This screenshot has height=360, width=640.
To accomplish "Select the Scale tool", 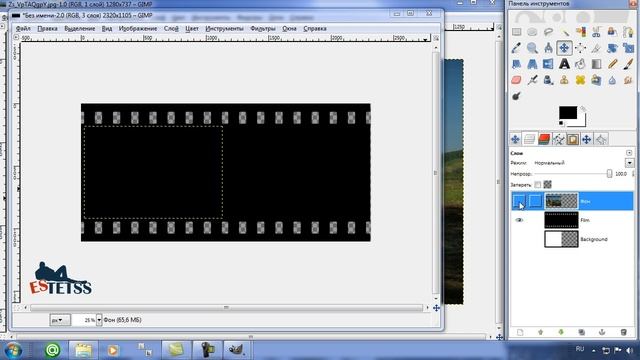I will 628,48.
